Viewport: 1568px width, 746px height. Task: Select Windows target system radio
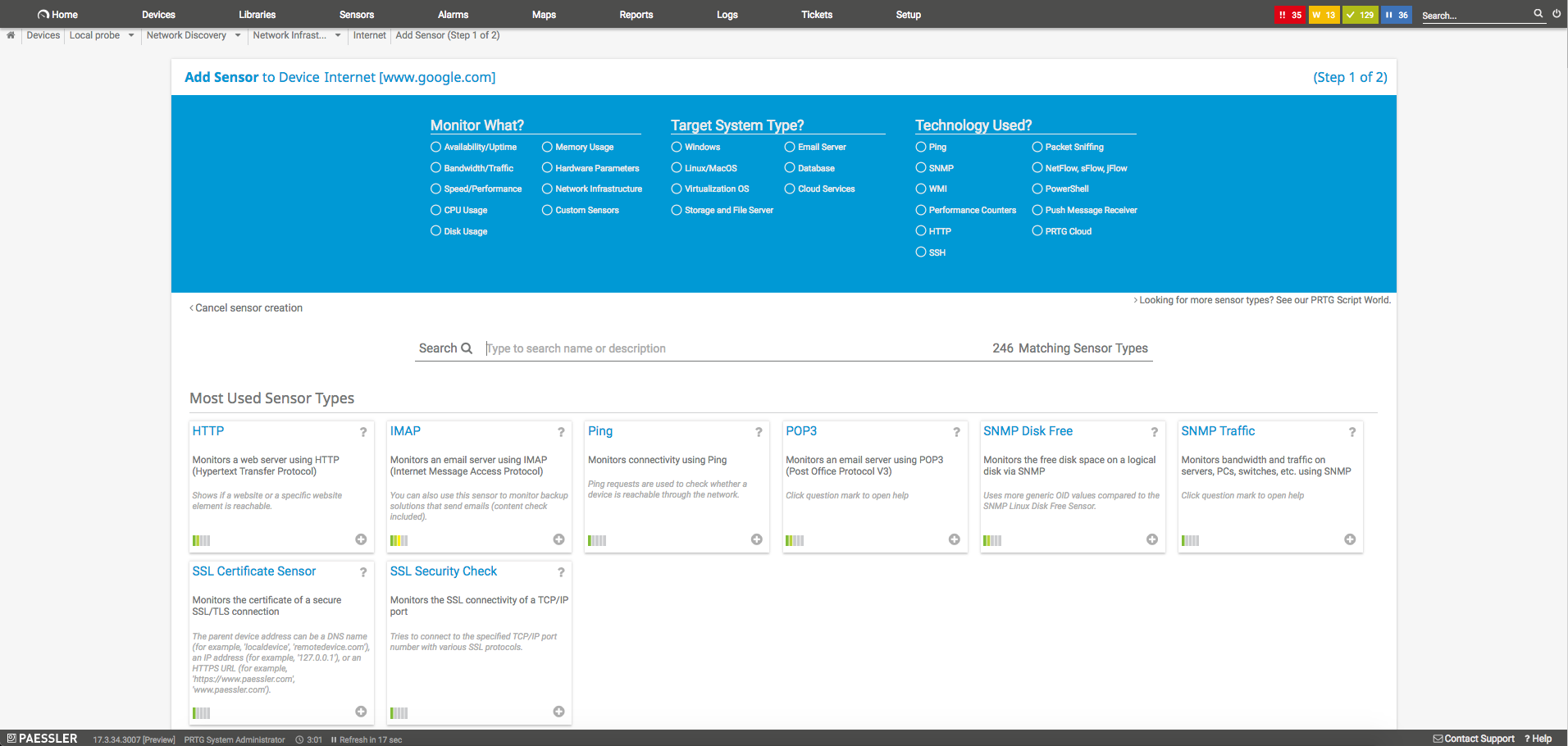[677, 147]
